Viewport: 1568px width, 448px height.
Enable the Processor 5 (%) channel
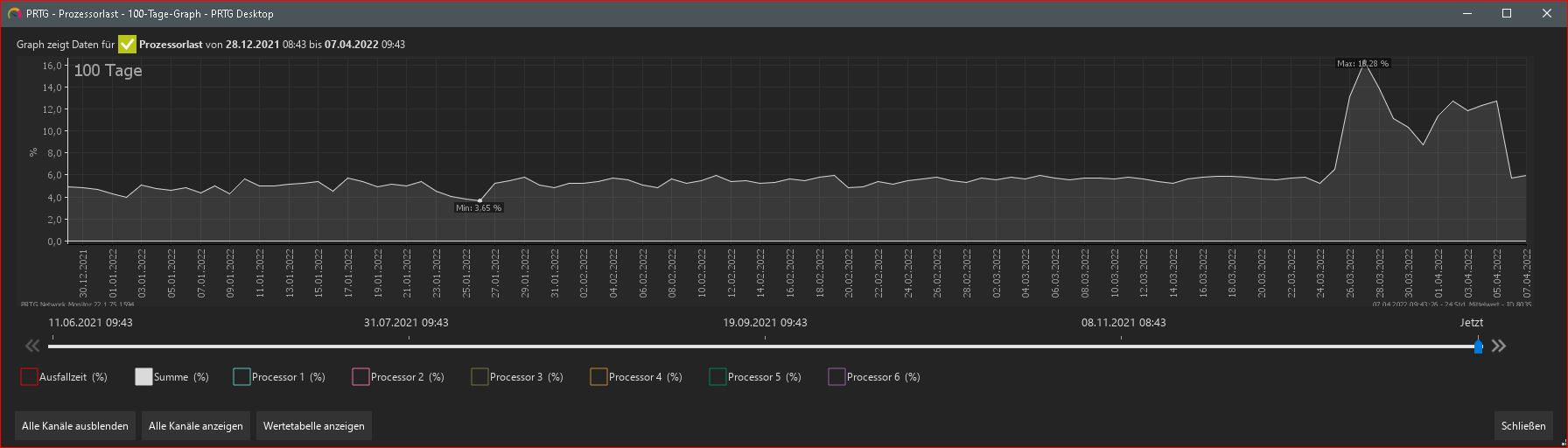[x=717, y=377]
